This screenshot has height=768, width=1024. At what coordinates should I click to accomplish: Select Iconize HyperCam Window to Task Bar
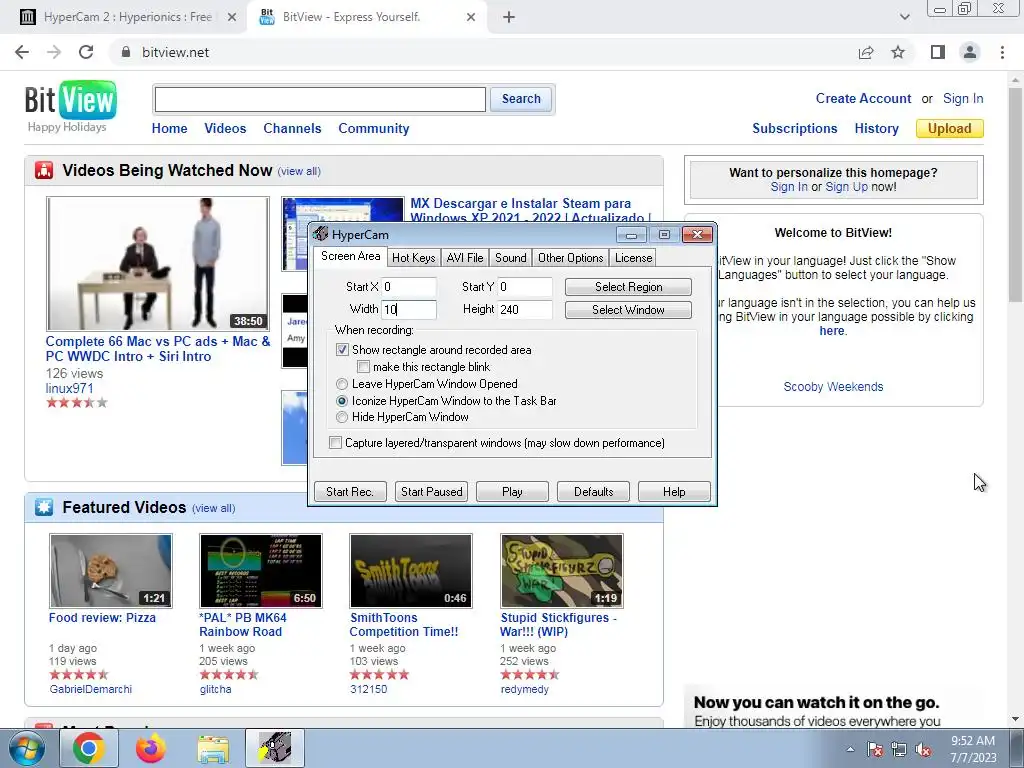click(342, 401)
